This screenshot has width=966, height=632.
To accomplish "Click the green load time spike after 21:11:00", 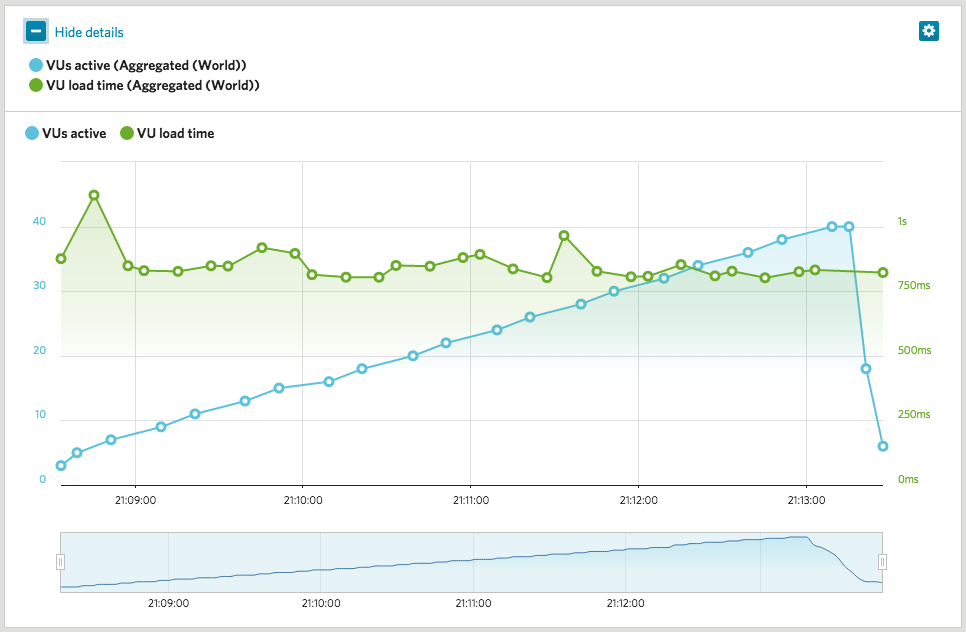I will click(x=564, y=236).
